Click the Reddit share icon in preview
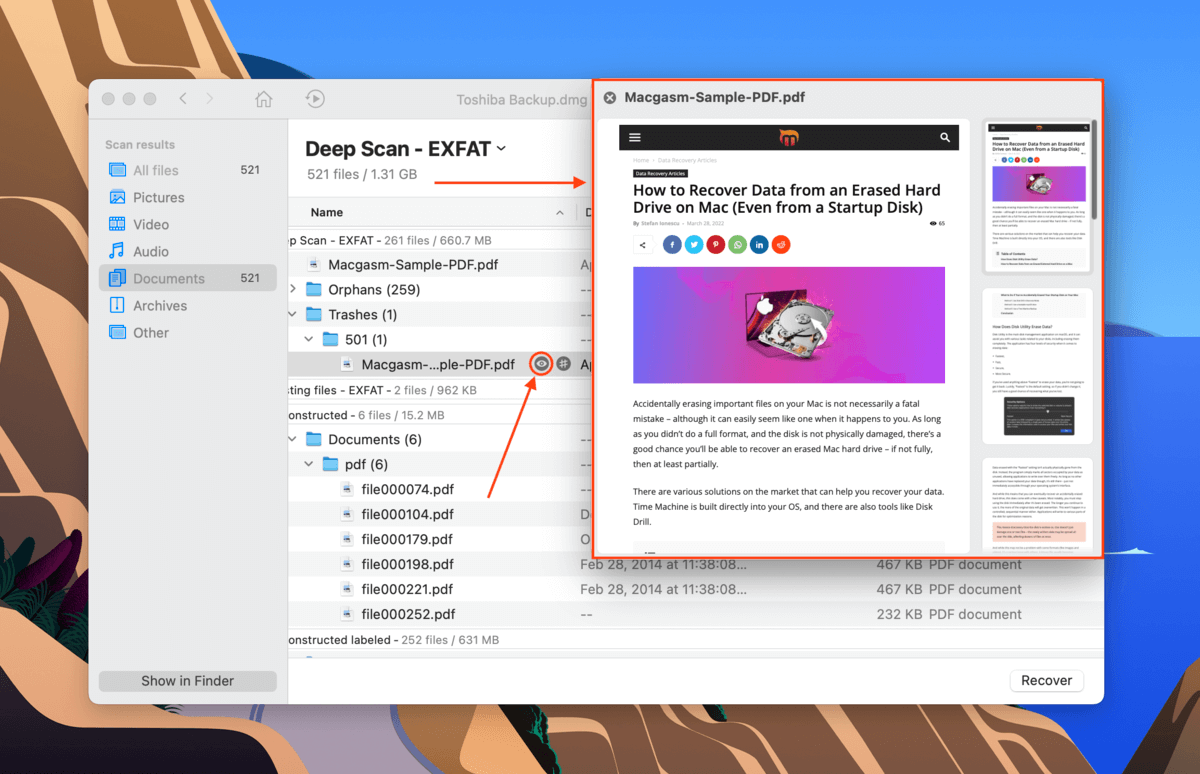This screenshot has width=1200, height=774. [782, 245]
